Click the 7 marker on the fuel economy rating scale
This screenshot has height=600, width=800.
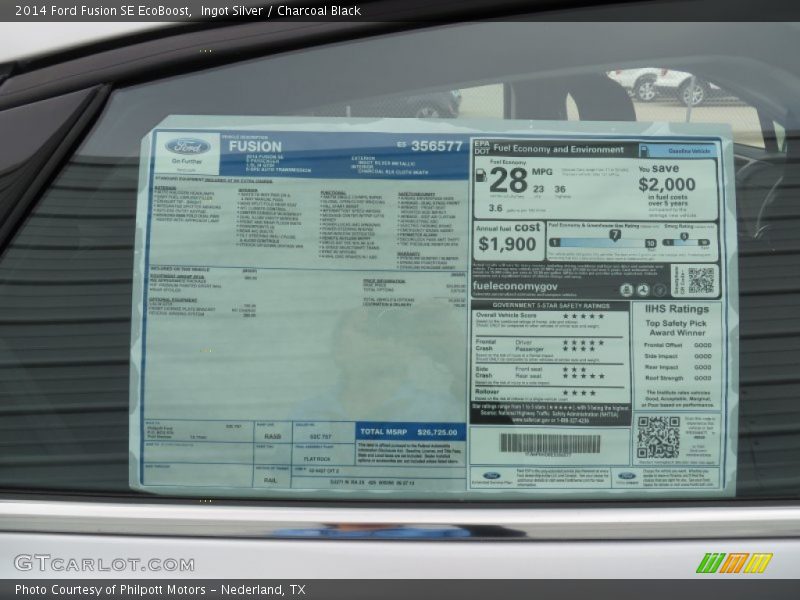point(615,235)
